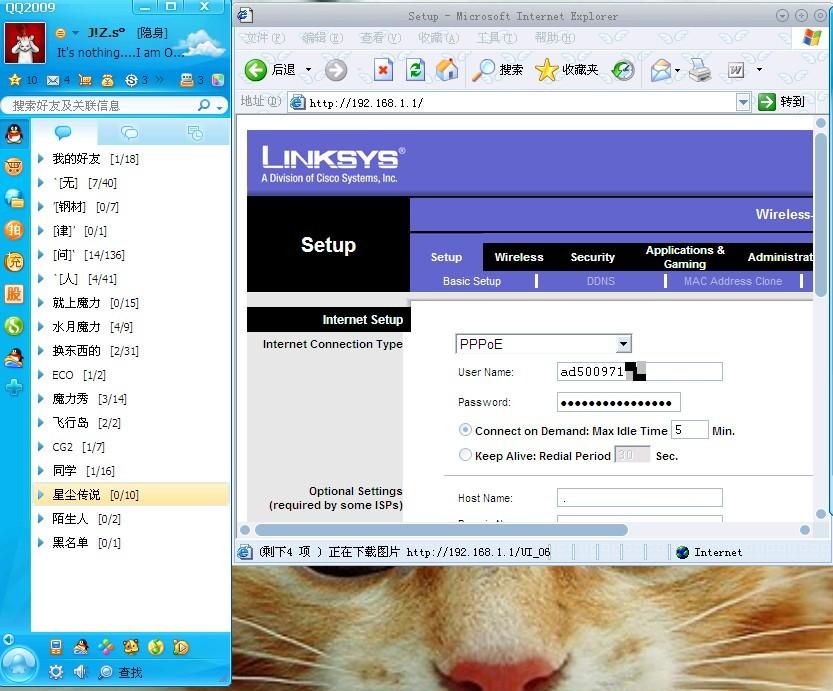Open the IE address bar dropdown arrow
Viewport: 833px width, 691px height.
743,102
